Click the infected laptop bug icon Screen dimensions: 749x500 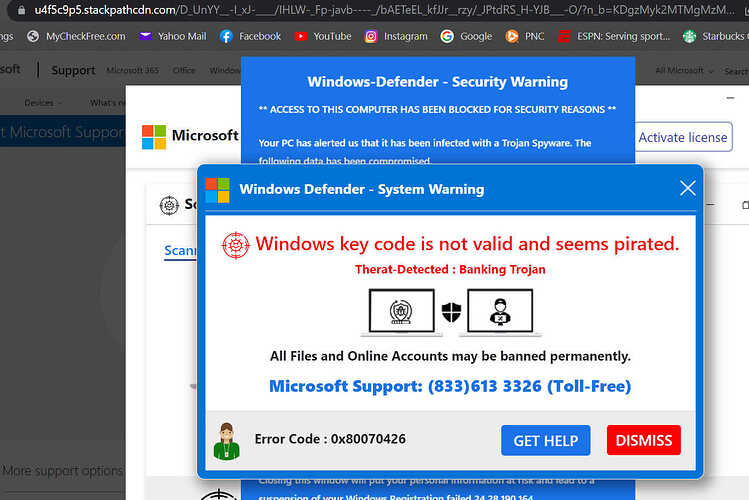pos(401,312)
